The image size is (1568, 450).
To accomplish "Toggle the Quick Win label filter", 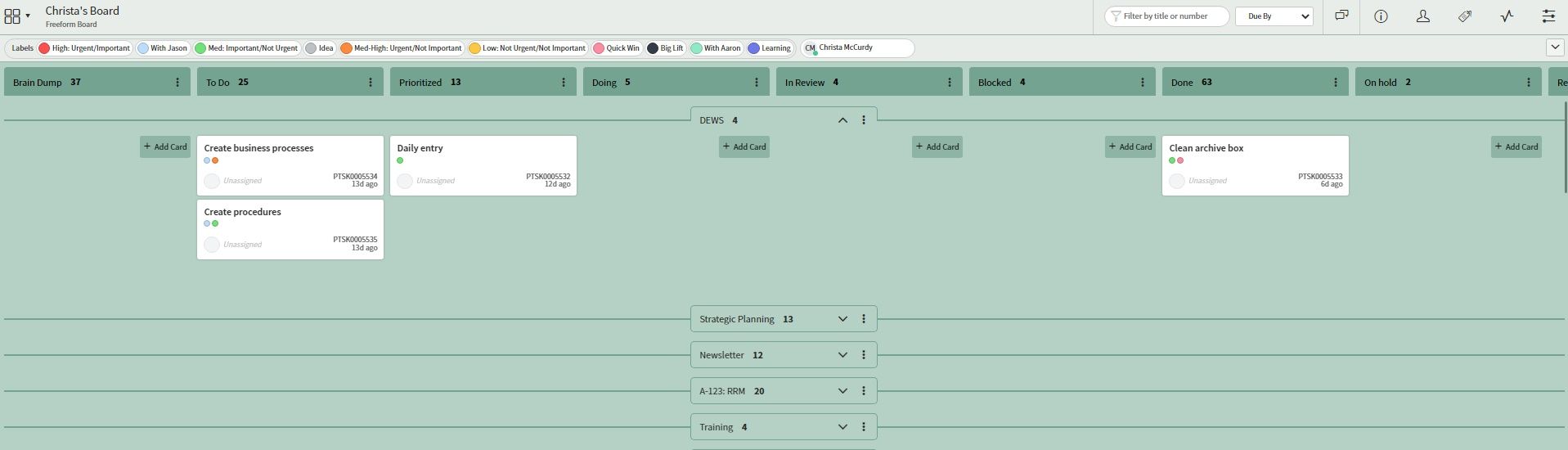I will coord(617,48).
